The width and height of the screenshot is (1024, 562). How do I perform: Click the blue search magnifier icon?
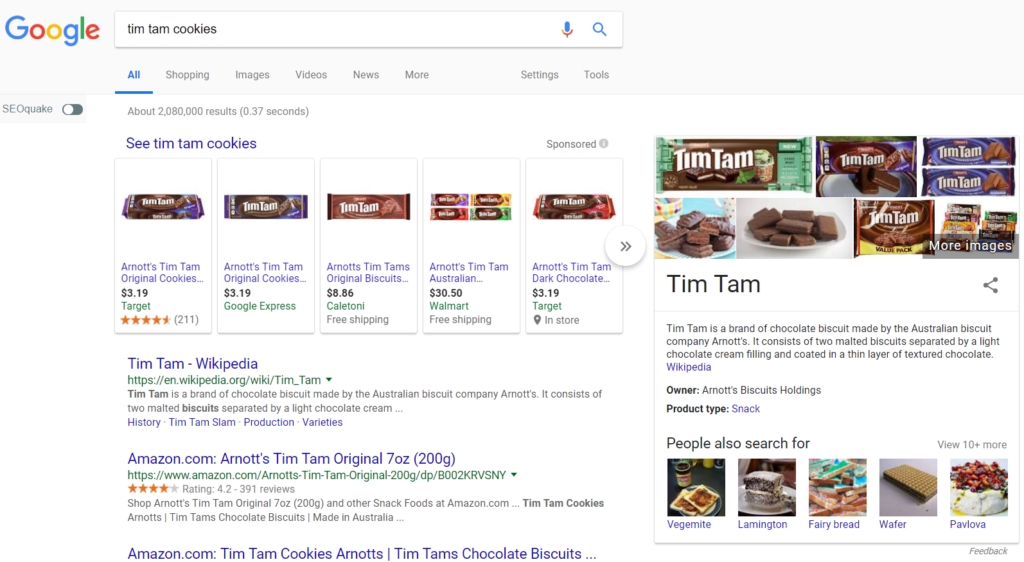tap(600, 29)
